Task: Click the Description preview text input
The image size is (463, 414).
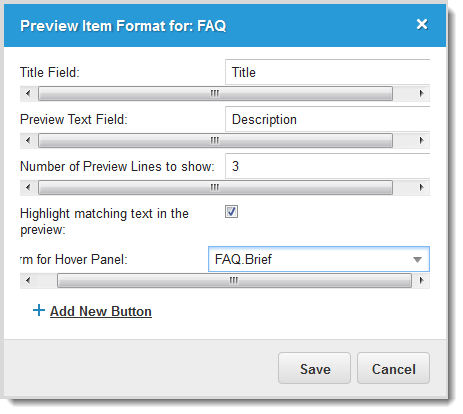Action: (327, 119)
